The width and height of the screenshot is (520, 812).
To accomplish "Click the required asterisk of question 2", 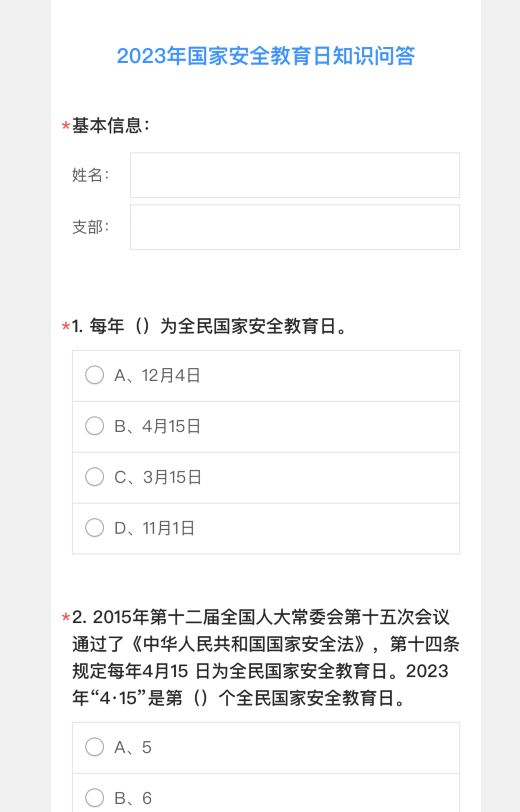I will pos(66,618).
